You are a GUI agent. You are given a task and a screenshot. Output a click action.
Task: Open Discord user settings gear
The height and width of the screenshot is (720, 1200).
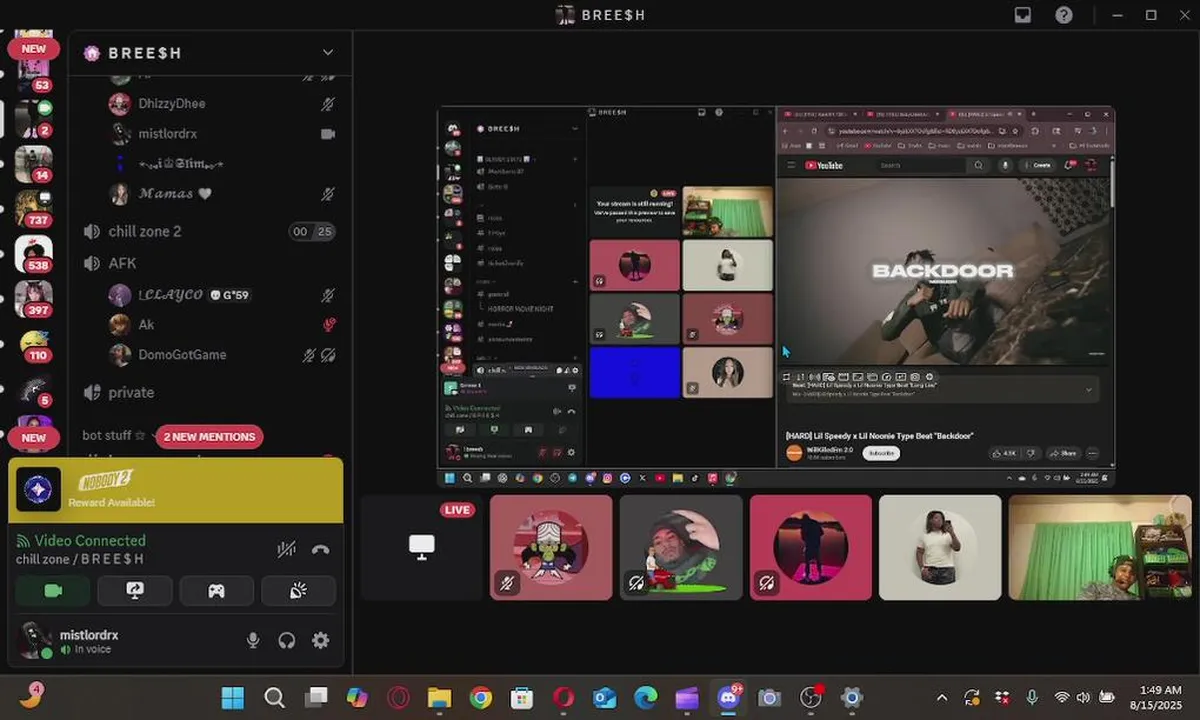click(320, 640)
